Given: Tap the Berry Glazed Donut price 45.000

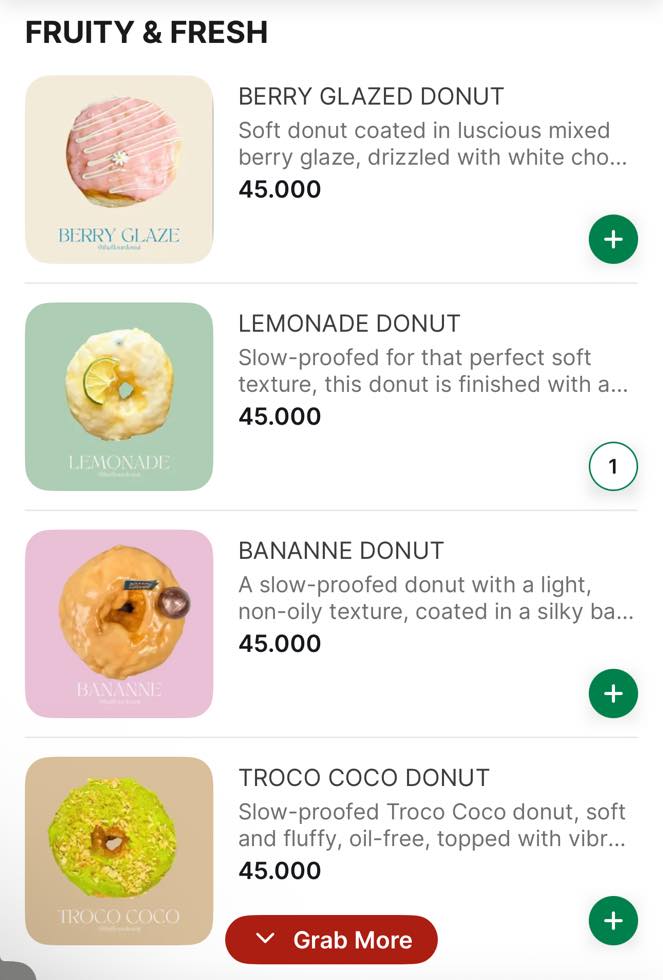Looking at the screenshot, I should [x=280, y=189].
